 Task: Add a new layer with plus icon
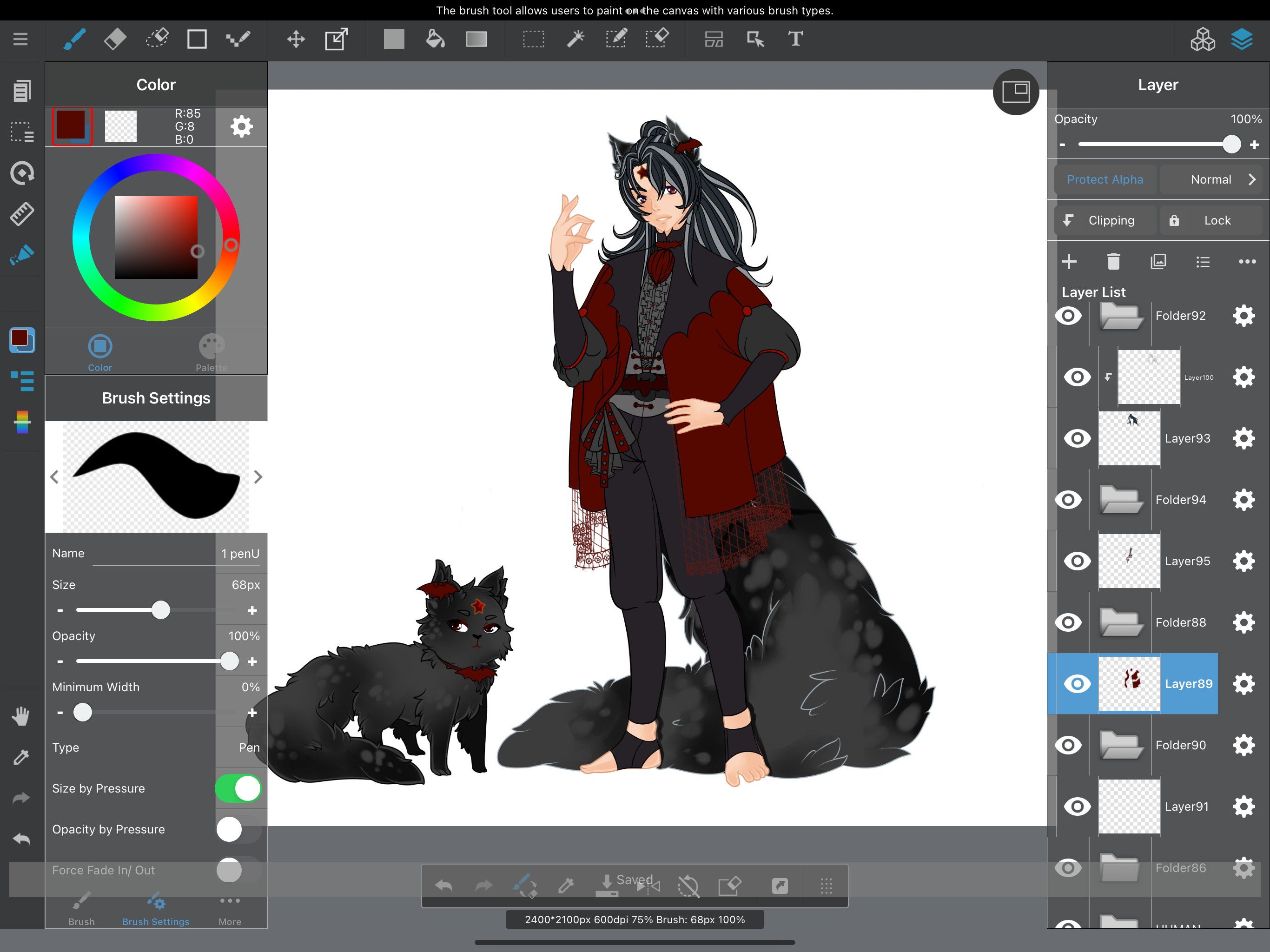click(1068, 262)
